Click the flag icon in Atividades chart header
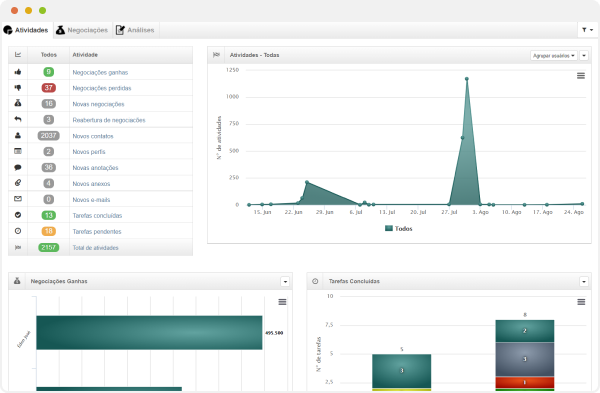Viewport: 600px width, 393px height. [216, 55]
